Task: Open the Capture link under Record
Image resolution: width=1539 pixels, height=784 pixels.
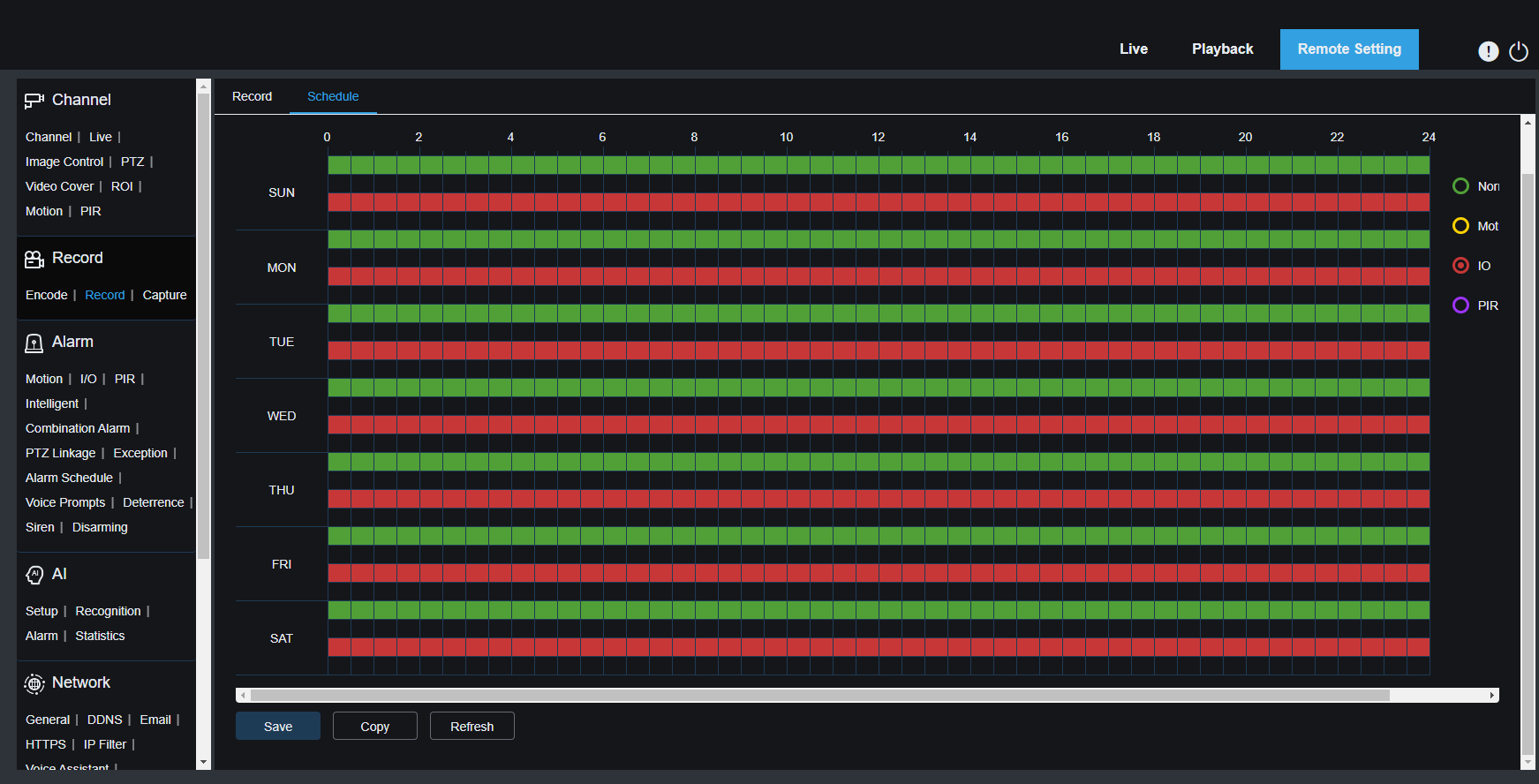Action: (x=164, y=295)
